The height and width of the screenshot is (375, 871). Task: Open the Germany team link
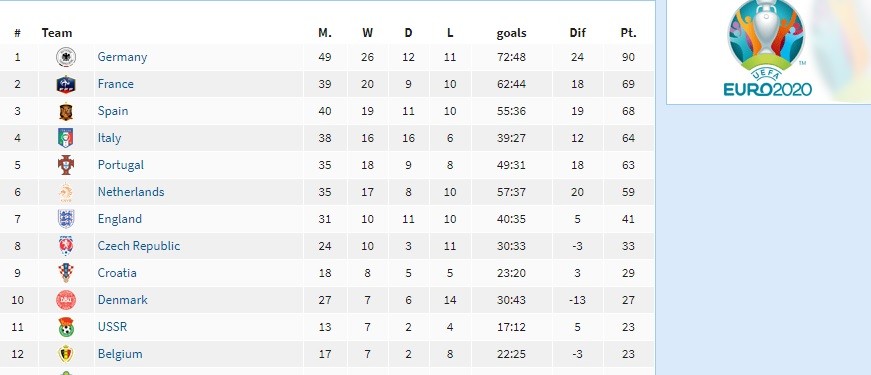point(122,57)
